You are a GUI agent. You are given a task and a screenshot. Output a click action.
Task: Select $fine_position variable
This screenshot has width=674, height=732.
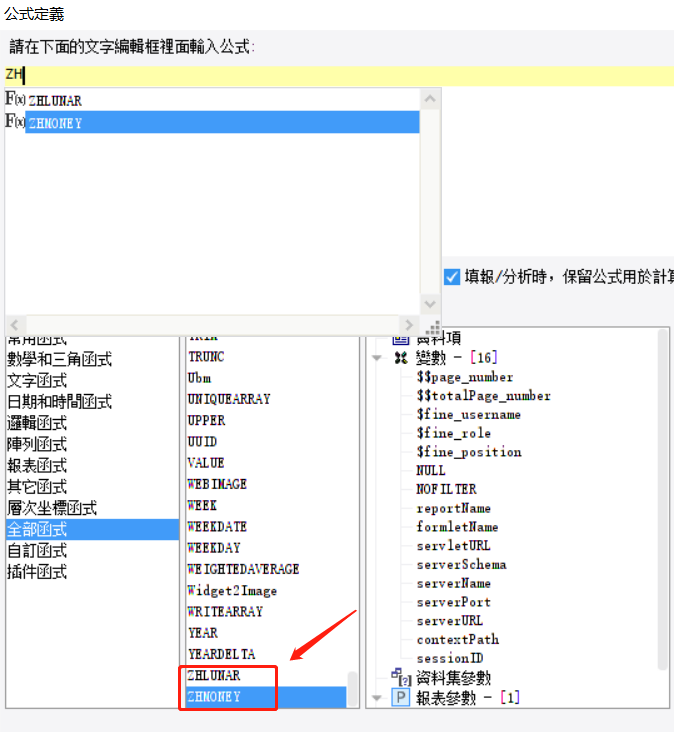coord(469,452)
